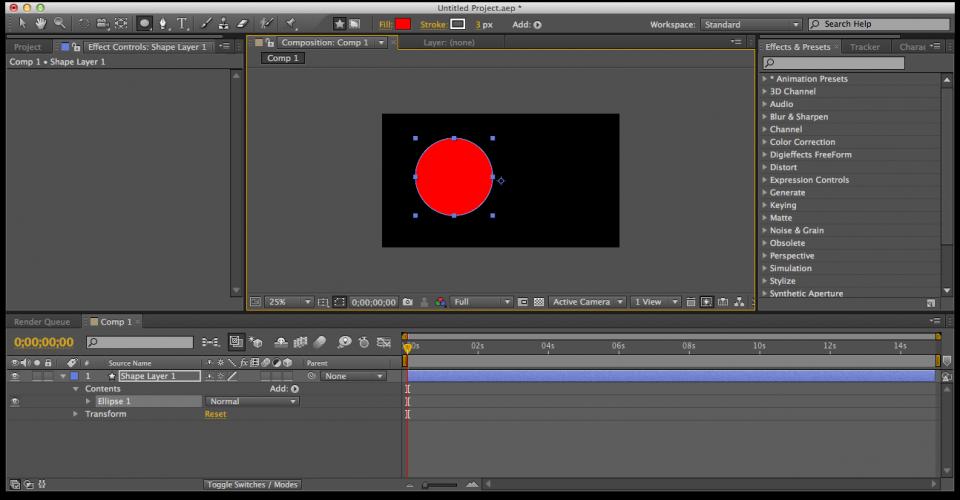Open the Active Camera view dropdown
The height and width of the screenshot is (500, 960).
[588, 302]
